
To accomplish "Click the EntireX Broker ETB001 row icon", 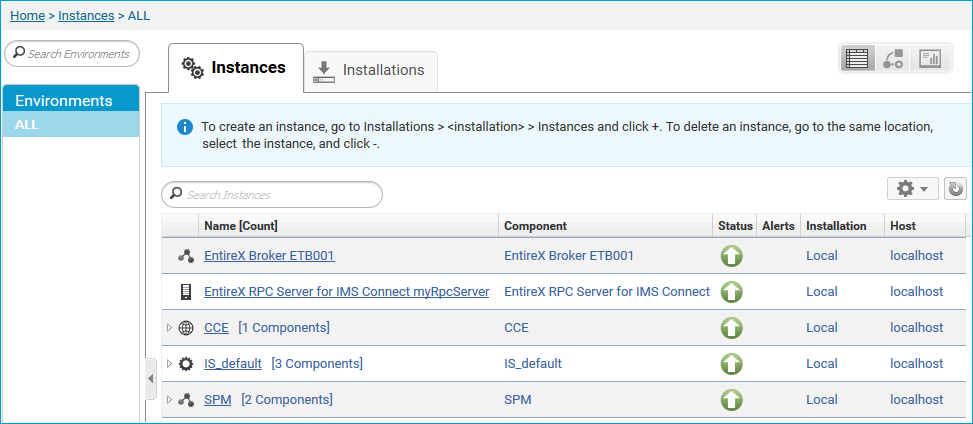I will [186, 256].
